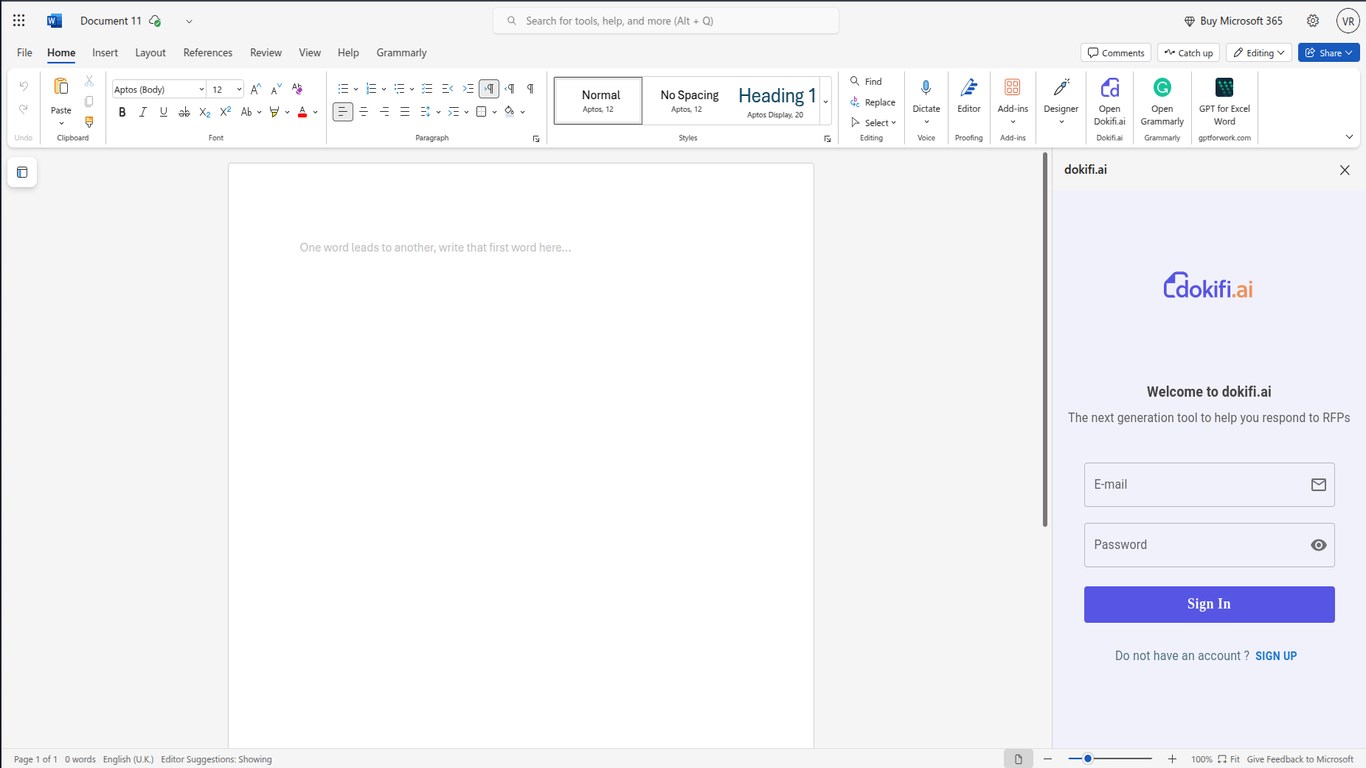This screenshot has height=768, width=1366.
Task: Open the Editing mode dropdown
Action: [1259, 53]
